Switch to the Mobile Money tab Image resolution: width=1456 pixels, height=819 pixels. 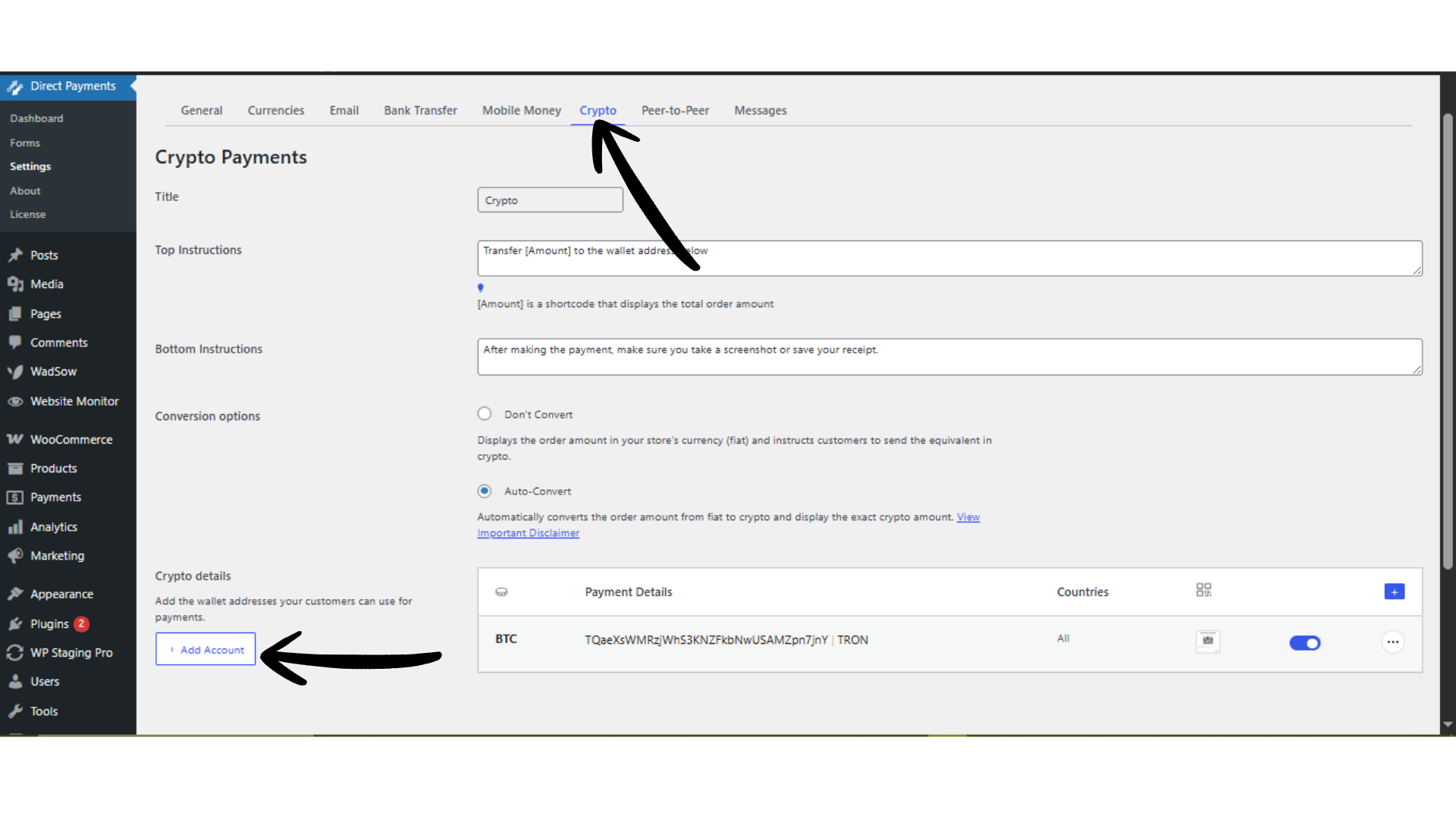click(x=521, y=111)
